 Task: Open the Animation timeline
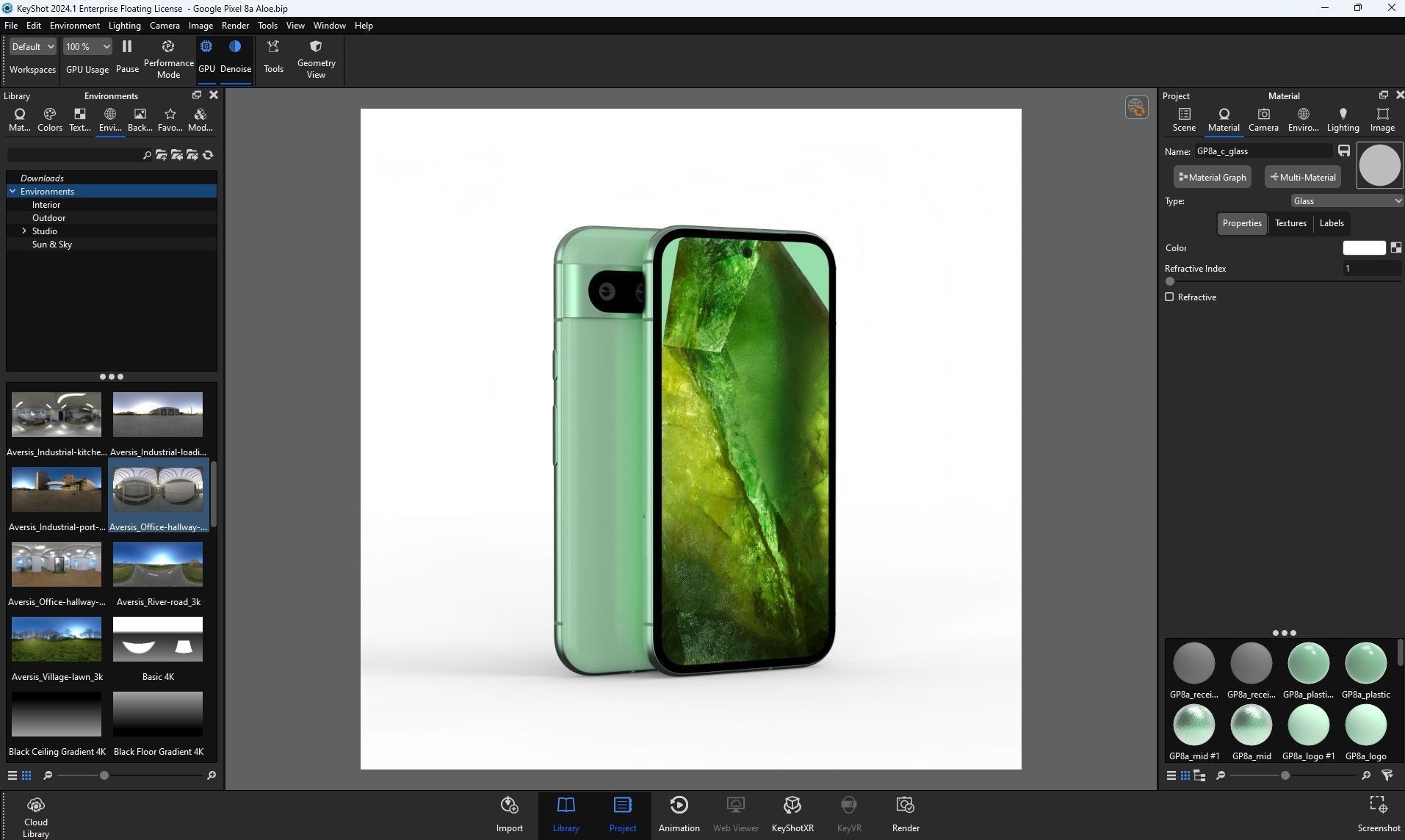click(x=679, y=814)
